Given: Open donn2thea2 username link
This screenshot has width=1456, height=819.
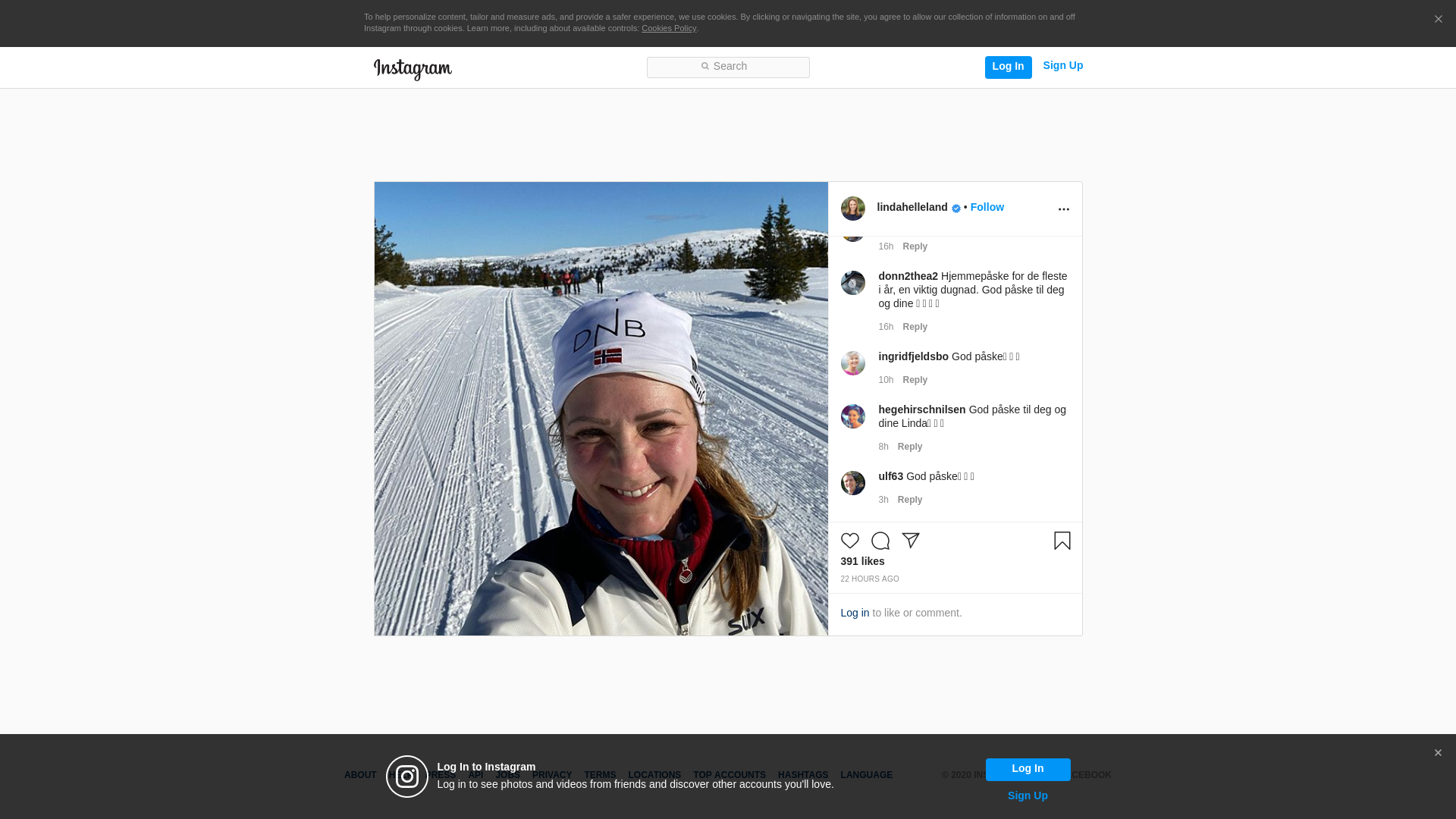Looking at the screenshot, I should point(908,276).
